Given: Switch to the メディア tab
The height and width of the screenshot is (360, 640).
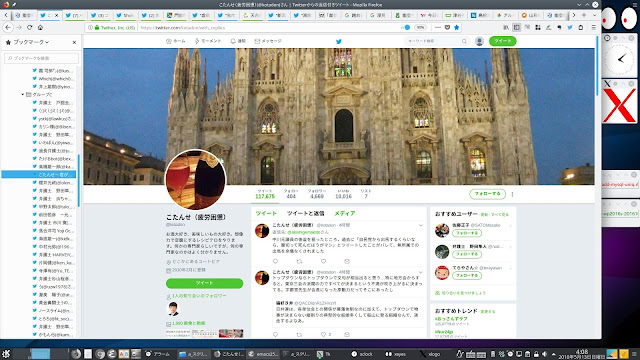Looking at the screenshot, I should 344,213.
